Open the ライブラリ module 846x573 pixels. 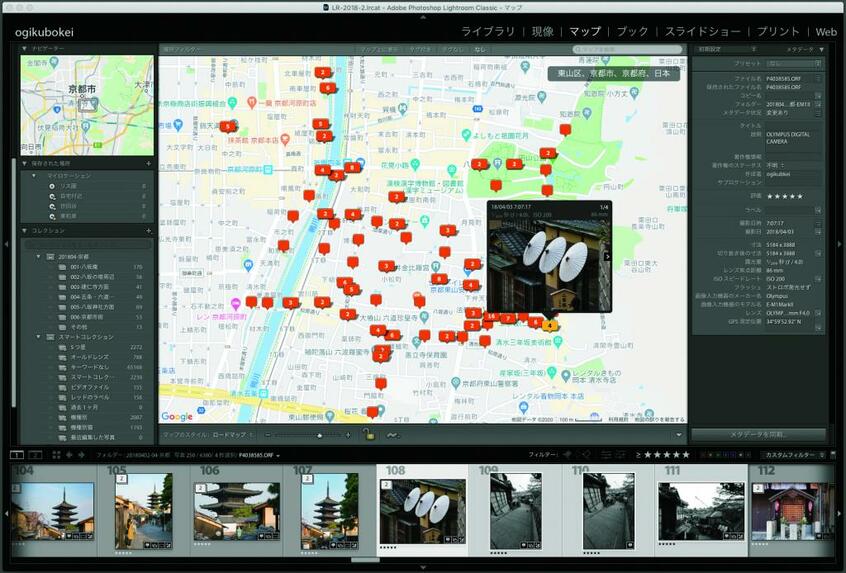(488, 32)
